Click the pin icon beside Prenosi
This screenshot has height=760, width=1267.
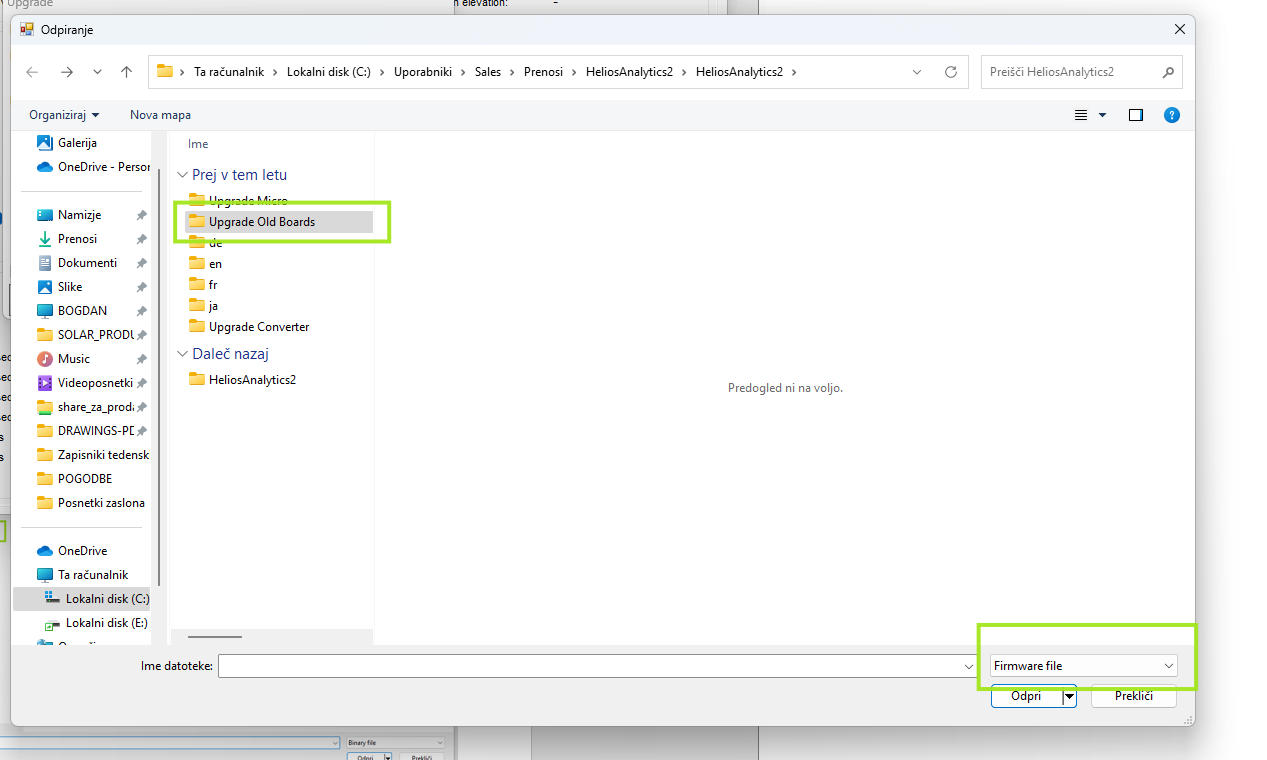pos(141,239)
